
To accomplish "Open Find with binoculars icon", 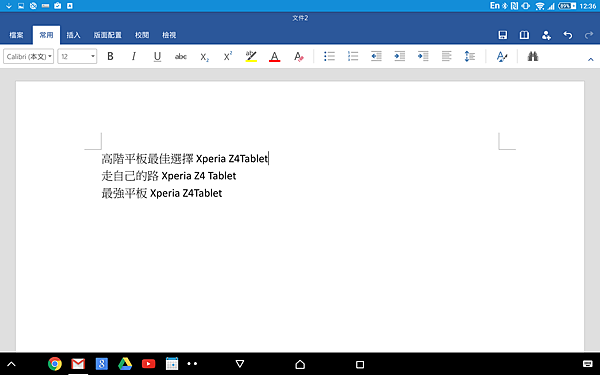I will pyautogui.click(x=533, y=56).
